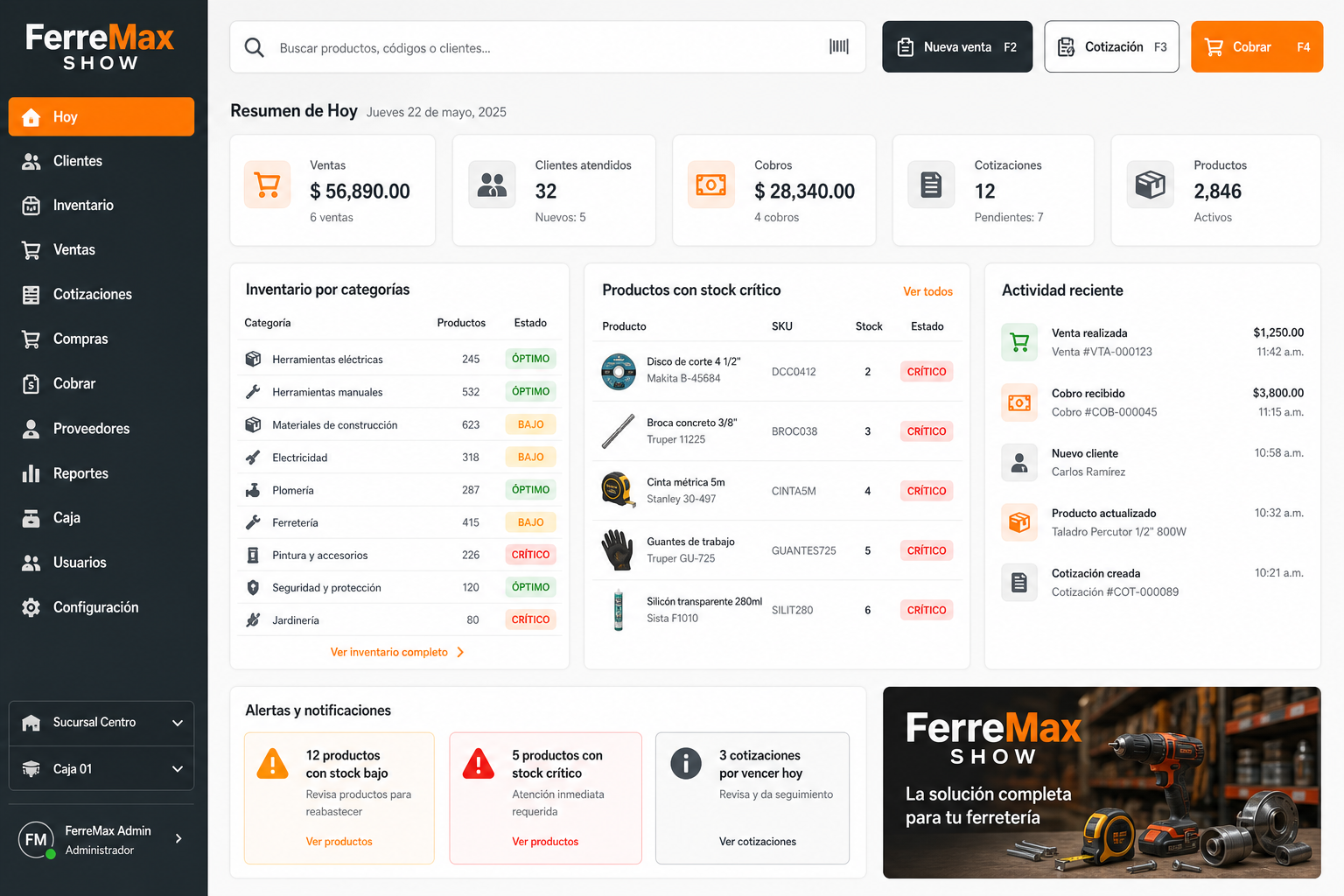Click the red alert triangle for stock crítico
The width and height of the screenshot is (1344, 896).
(479, 764)
